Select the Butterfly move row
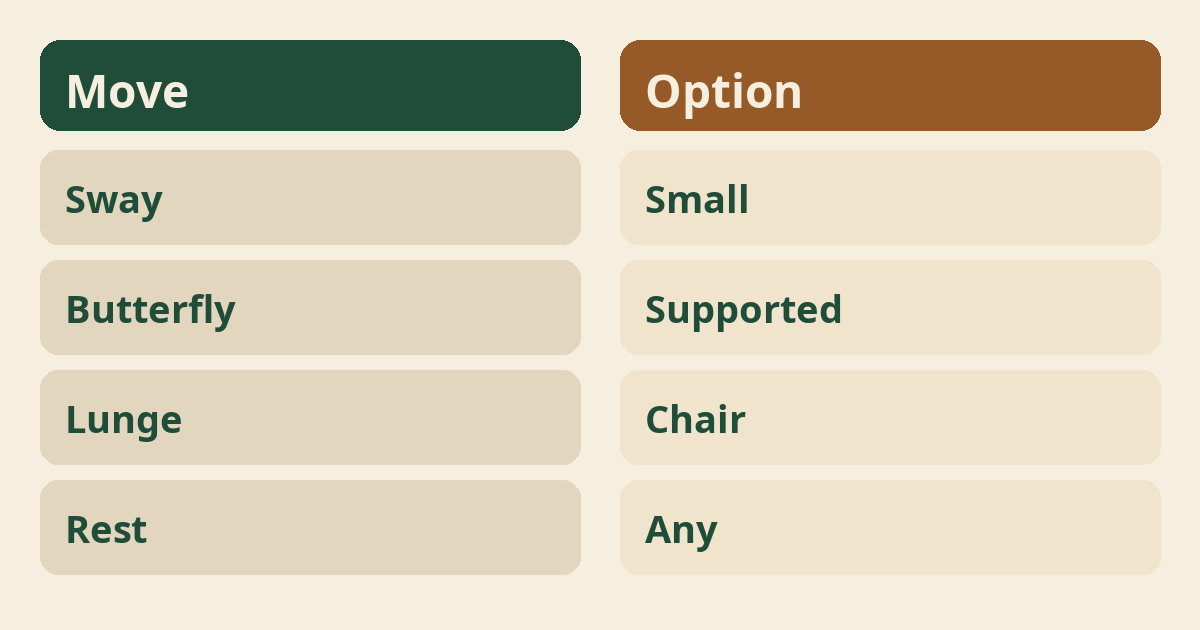This screenshot has width=1200, height=630. pos(310,307)
